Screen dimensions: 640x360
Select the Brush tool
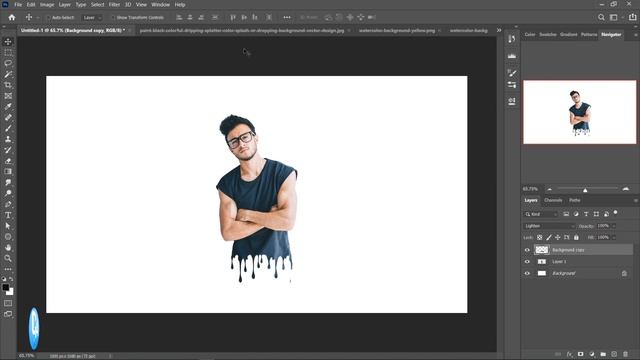[8, 128]
